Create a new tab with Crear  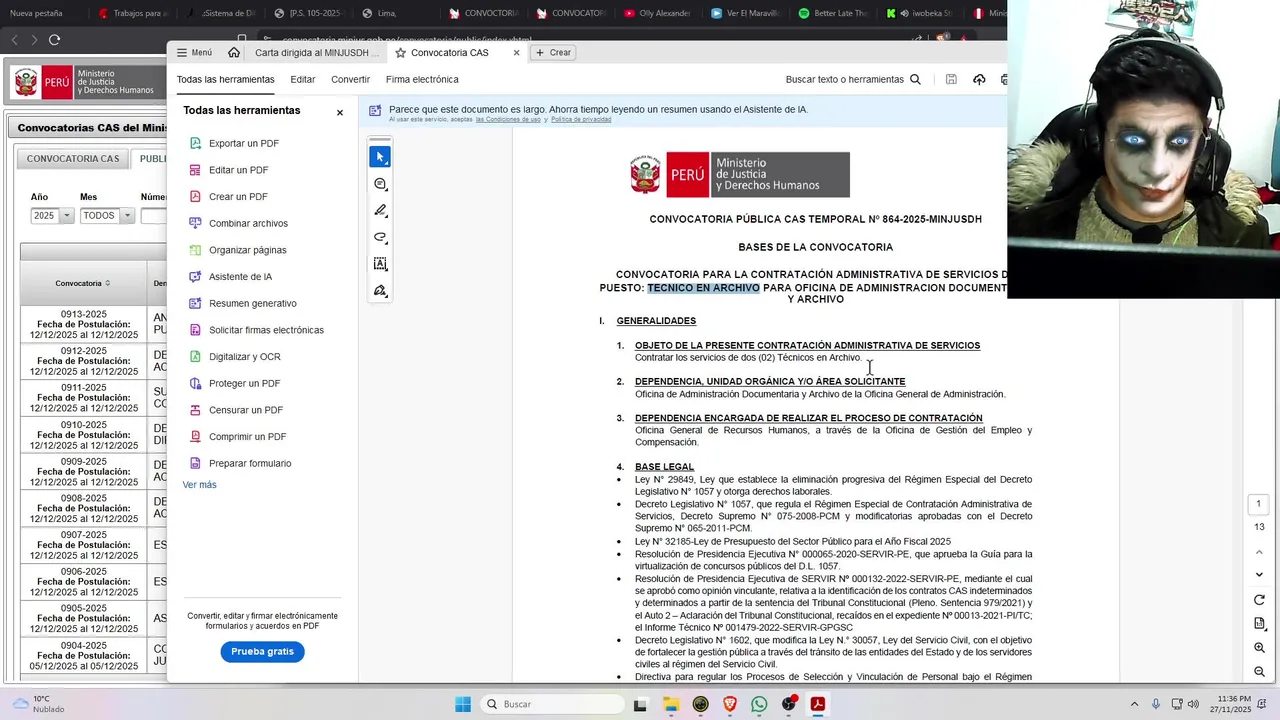coord(553,52)
